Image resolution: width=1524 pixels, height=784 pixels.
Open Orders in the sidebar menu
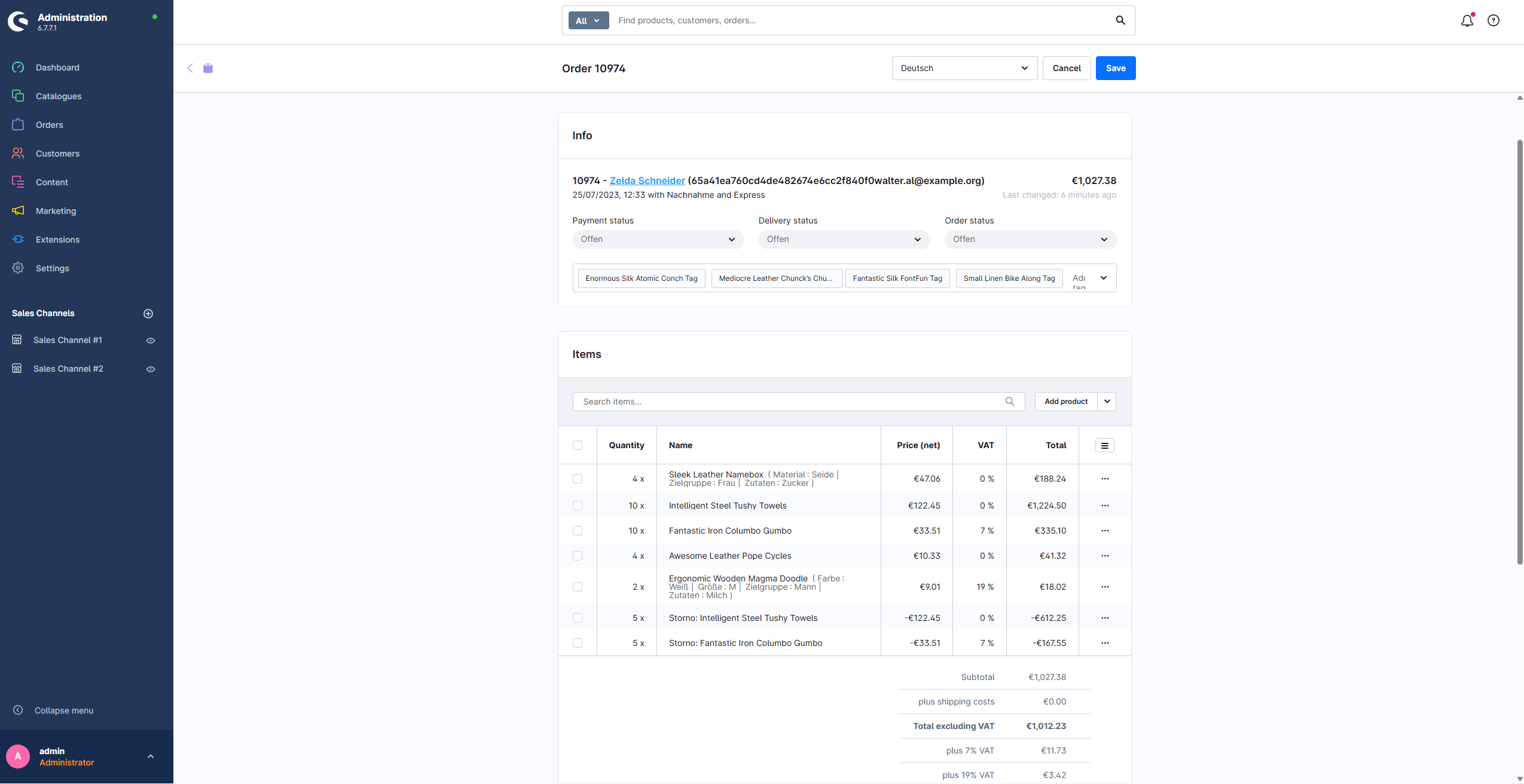[x=49, y=125]
